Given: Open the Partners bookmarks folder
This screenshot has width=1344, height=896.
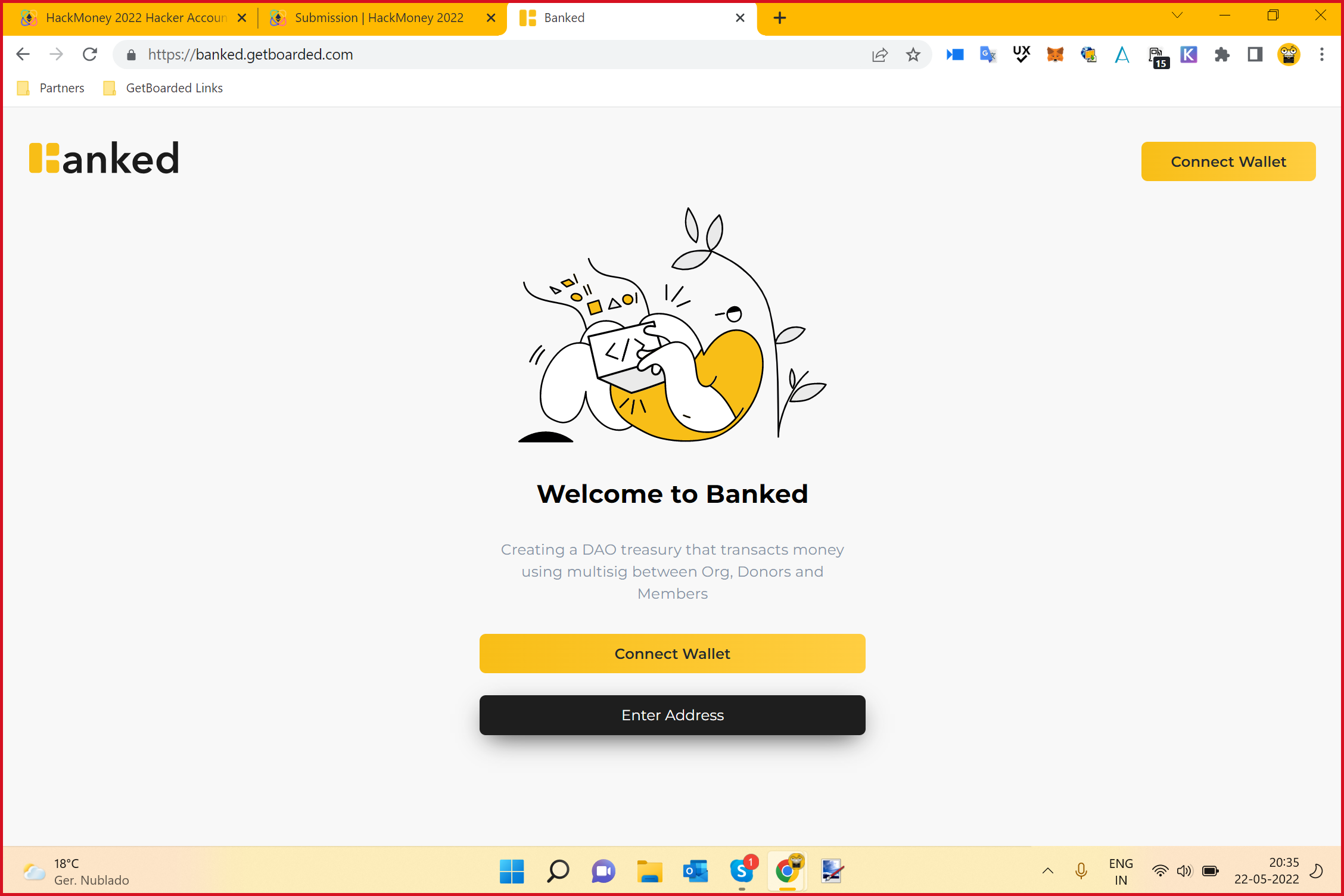Looking at the screenshot, I should point(62,88).
